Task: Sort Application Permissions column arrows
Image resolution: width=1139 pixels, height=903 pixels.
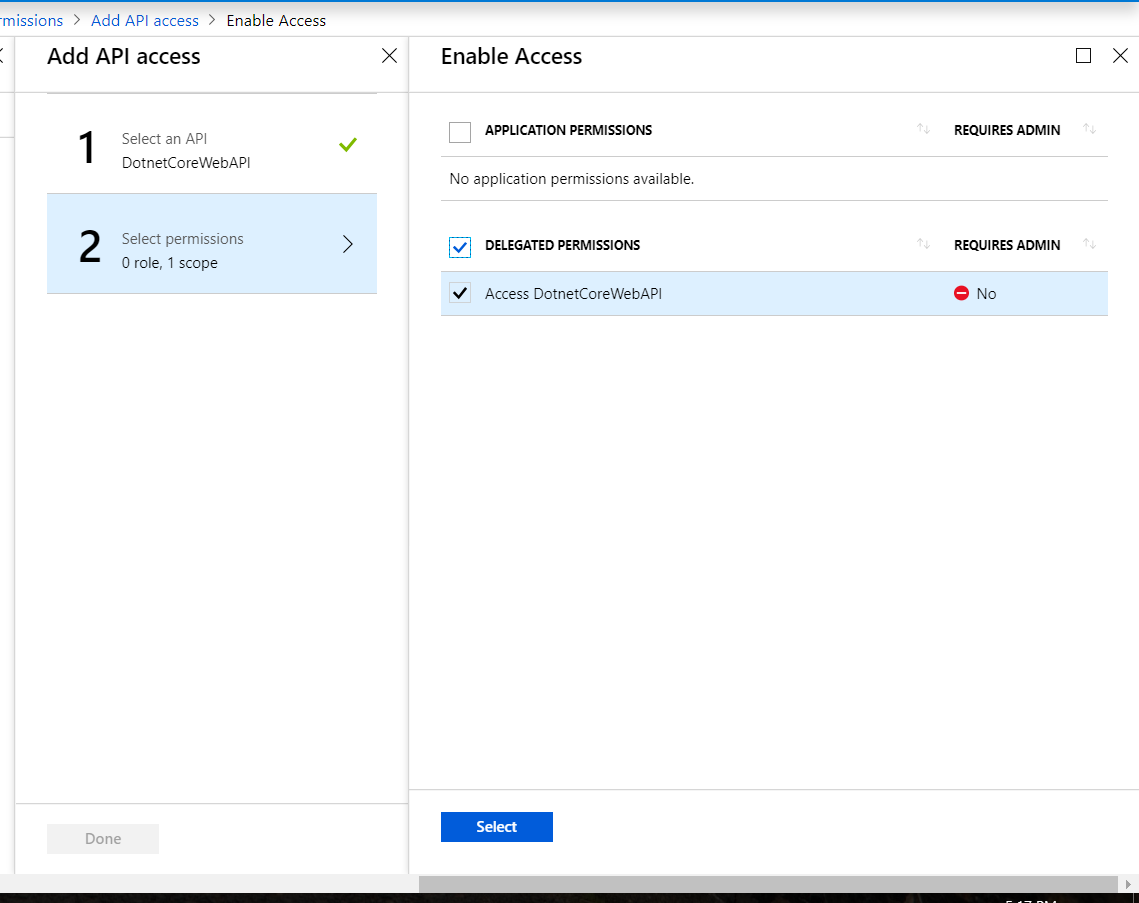Action: coord(923,130)
